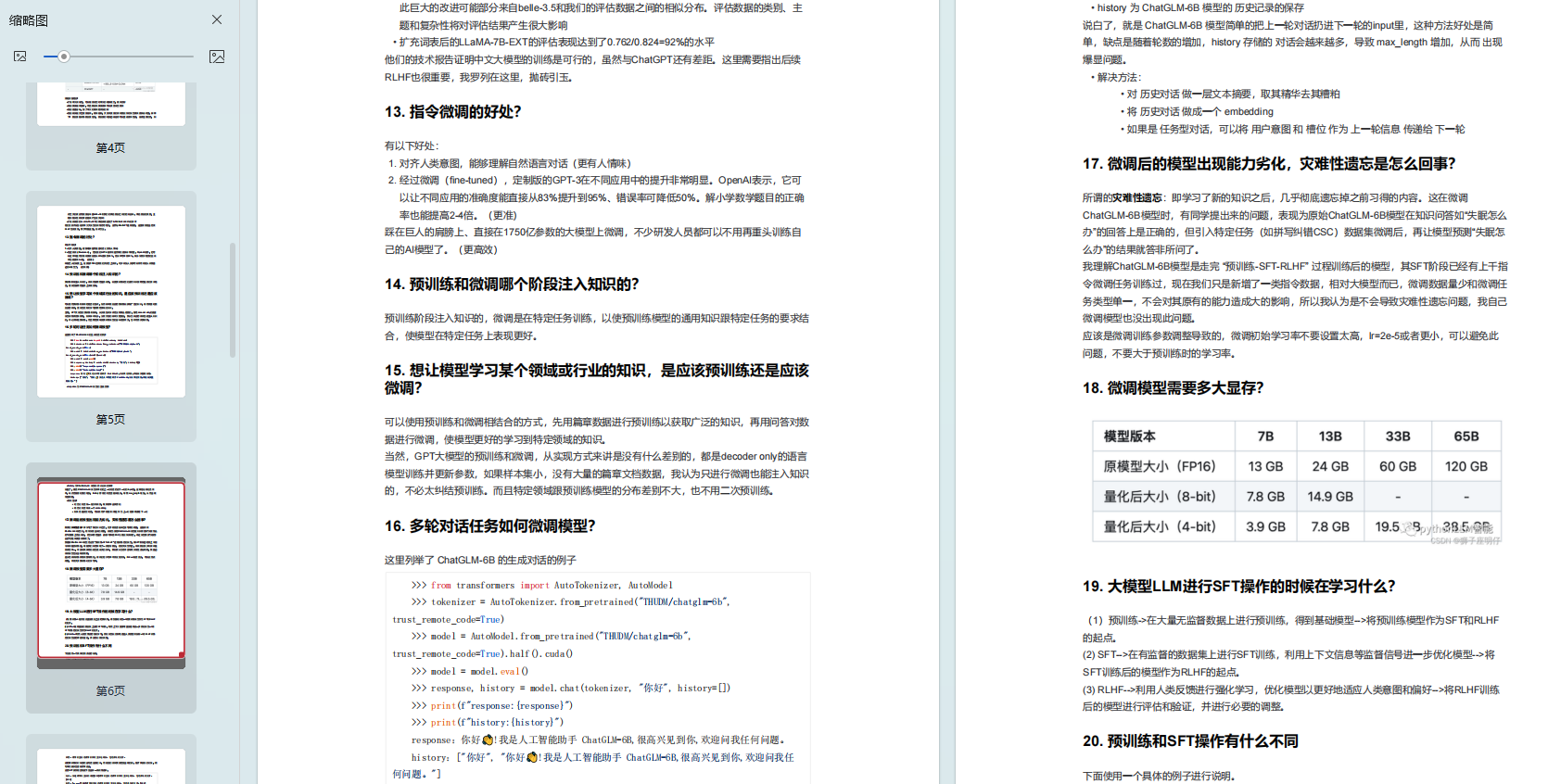The image size is (1548, 784).
Task: Click heading 16. 多轮对话任务如何微调模型?
Action: click(x=489, y=526)
